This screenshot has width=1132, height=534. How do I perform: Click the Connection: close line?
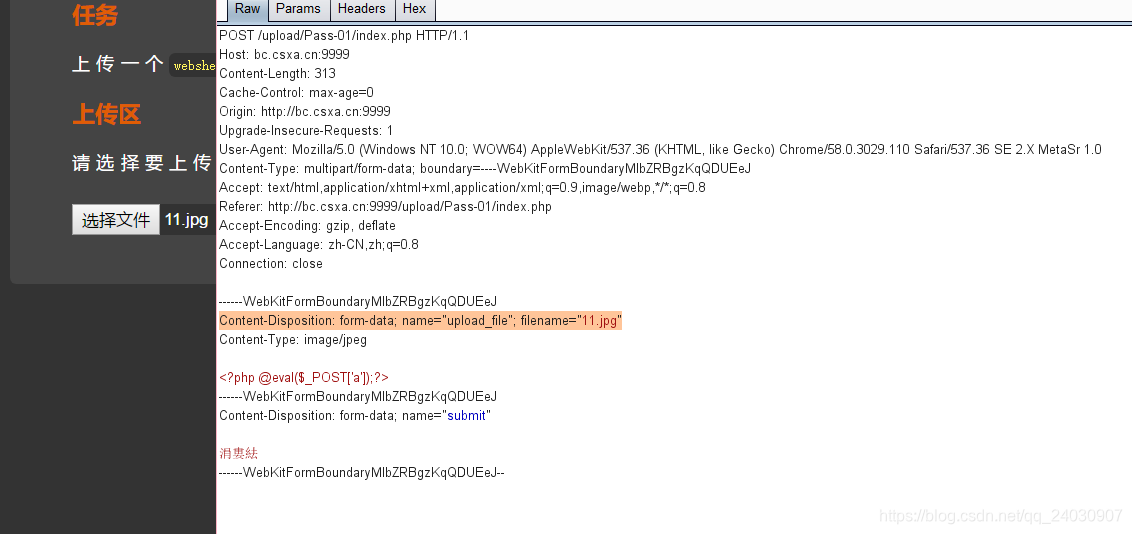[x=271, y=263]
